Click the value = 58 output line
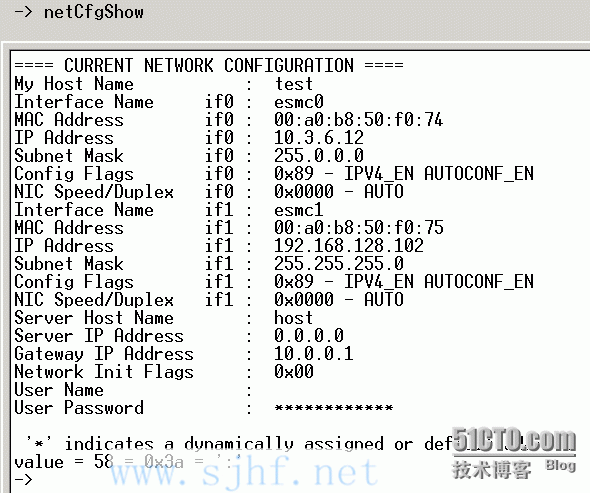 pyautogui.click(x=128, y=462)
